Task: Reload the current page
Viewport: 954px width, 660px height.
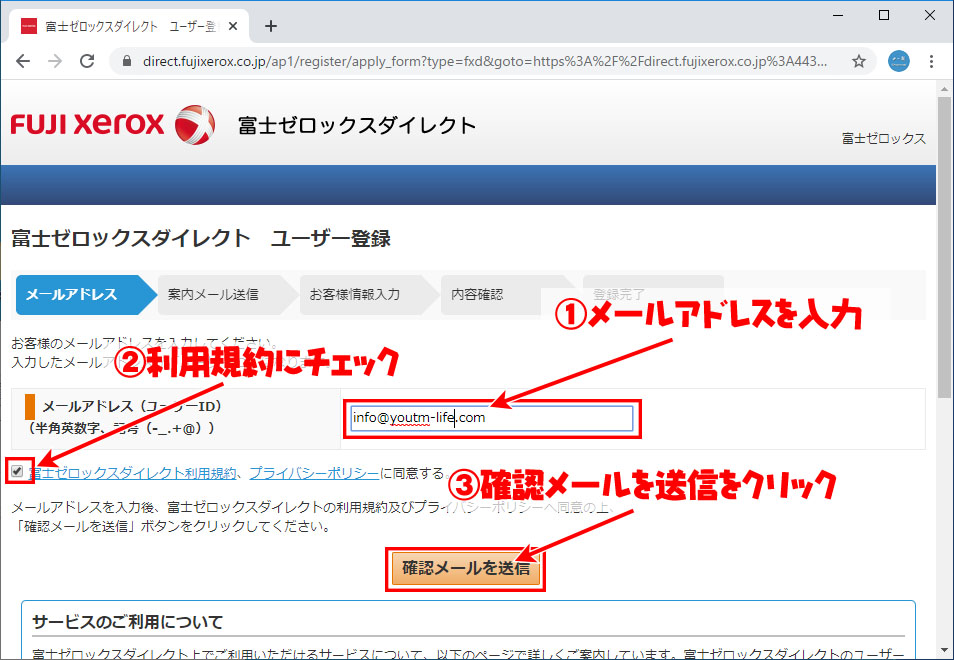Action: point(88,61)
